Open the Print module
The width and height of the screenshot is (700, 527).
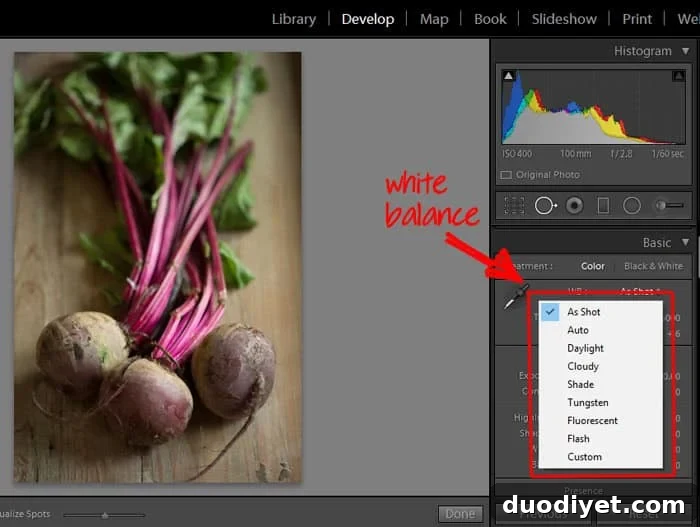coord(637,19)
